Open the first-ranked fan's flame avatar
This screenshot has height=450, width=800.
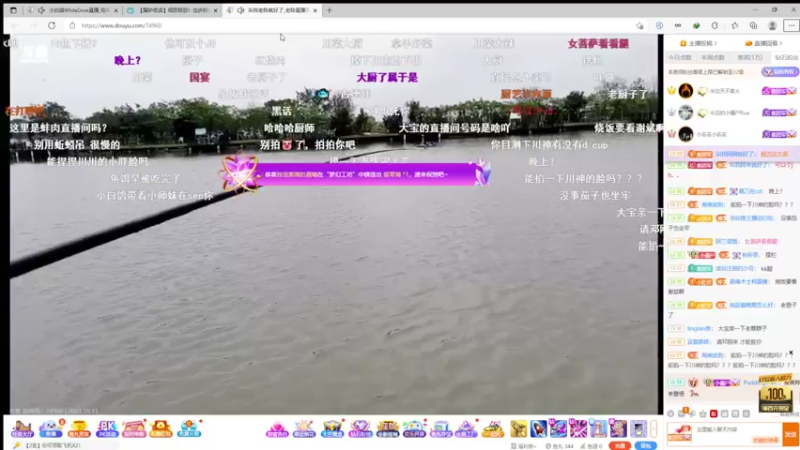[x=686, y=91]
